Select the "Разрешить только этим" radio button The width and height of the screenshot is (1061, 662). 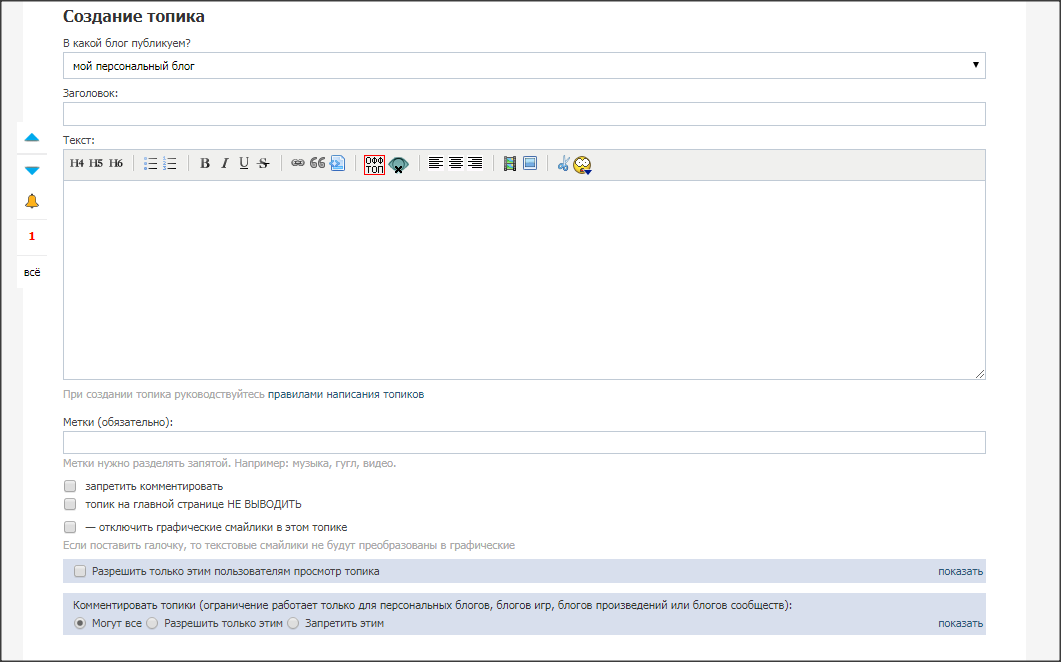(x=153, y=623)
